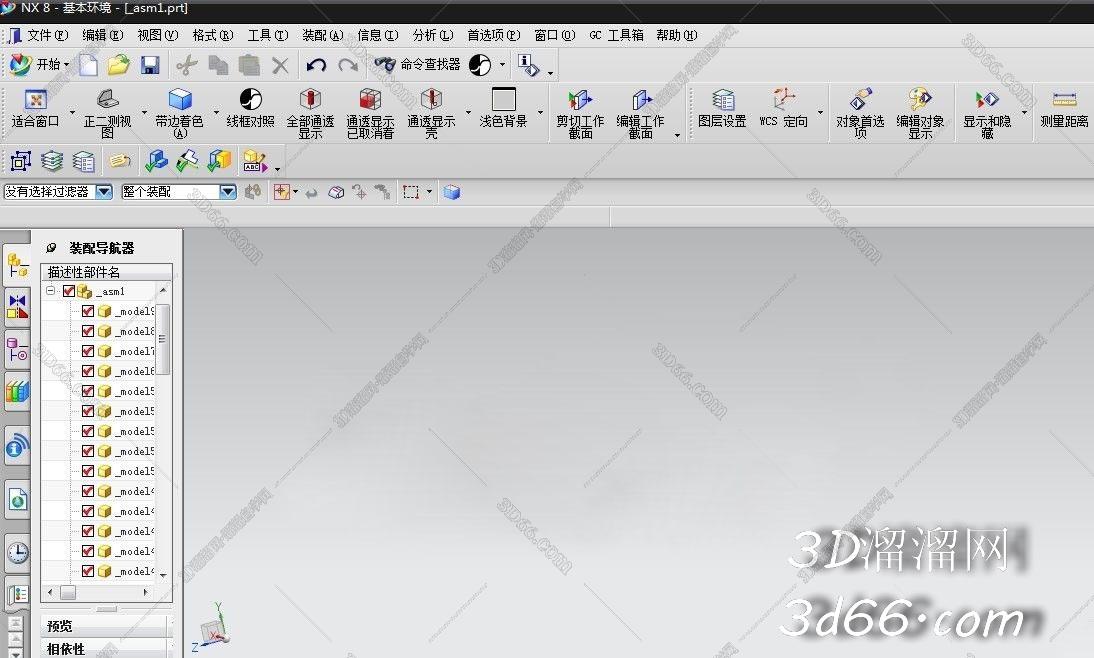The height and width of the screenshot is (658, 1094).
Task: Open the 整个装配 selection scope dropdown
Action: tap(226, 191)
